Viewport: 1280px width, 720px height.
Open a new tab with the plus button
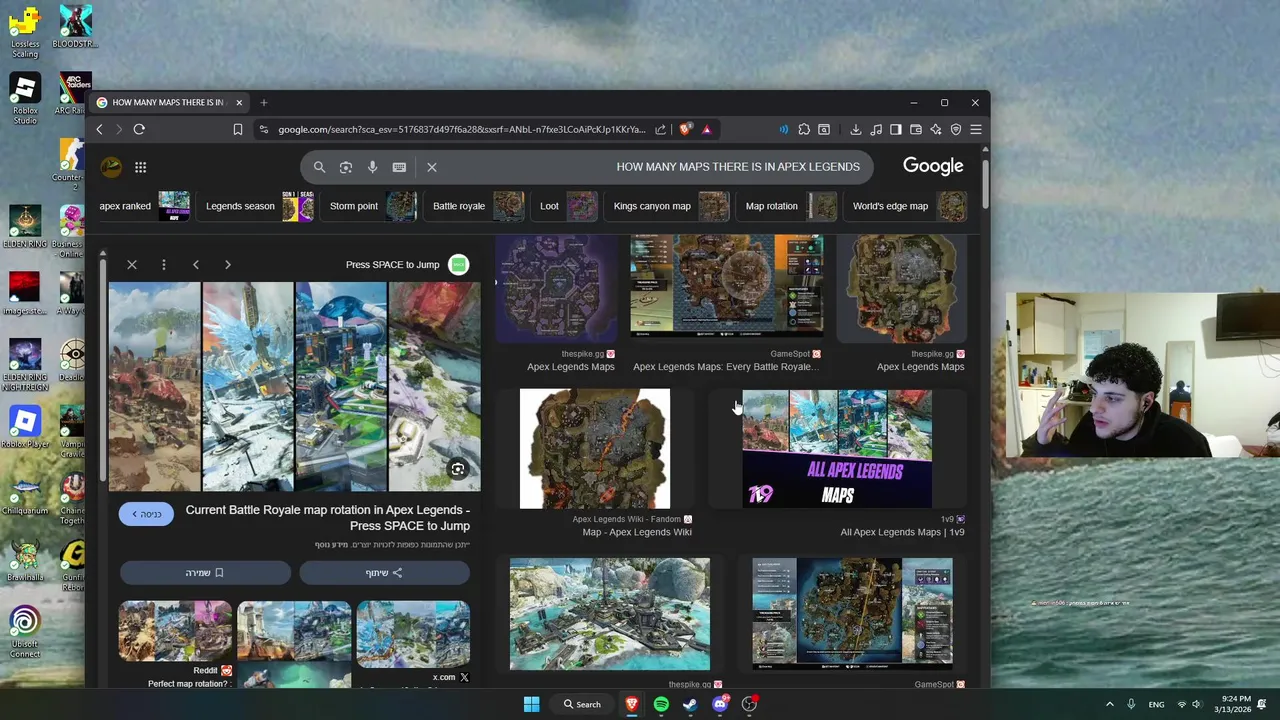(264, 102)
